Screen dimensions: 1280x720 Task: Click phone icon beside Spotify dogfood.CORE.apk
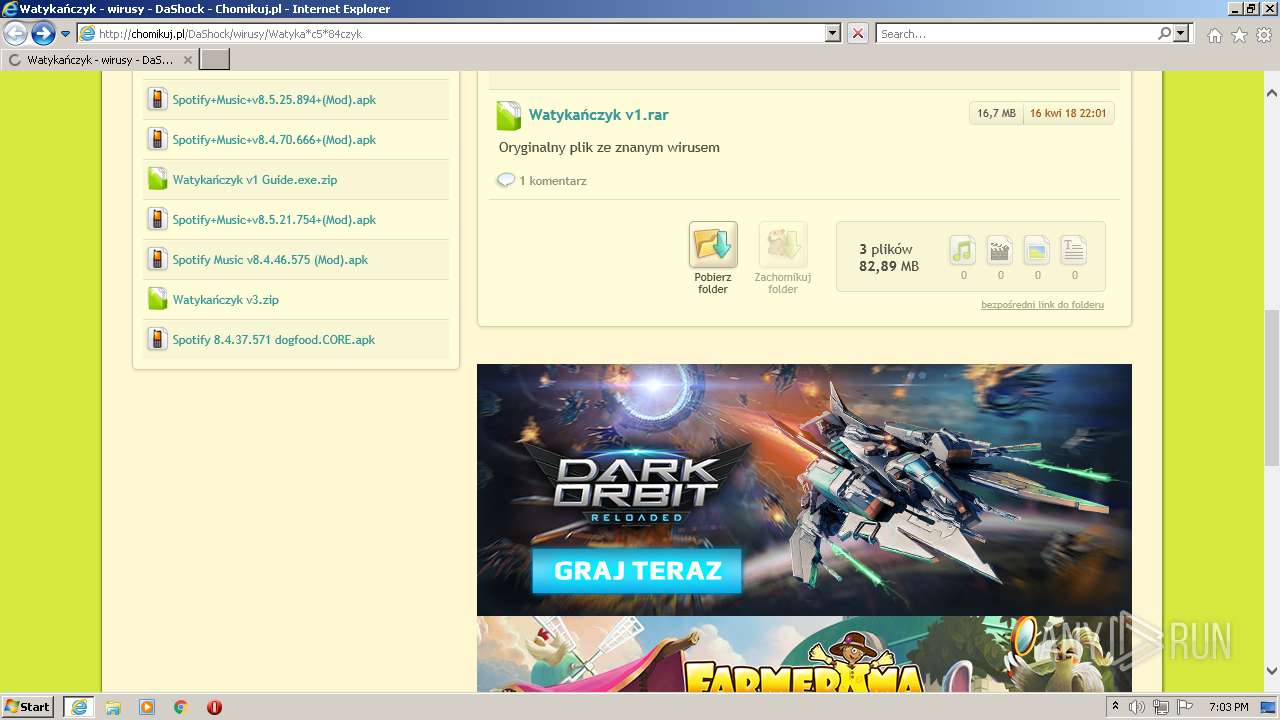(x=157, y=339)
